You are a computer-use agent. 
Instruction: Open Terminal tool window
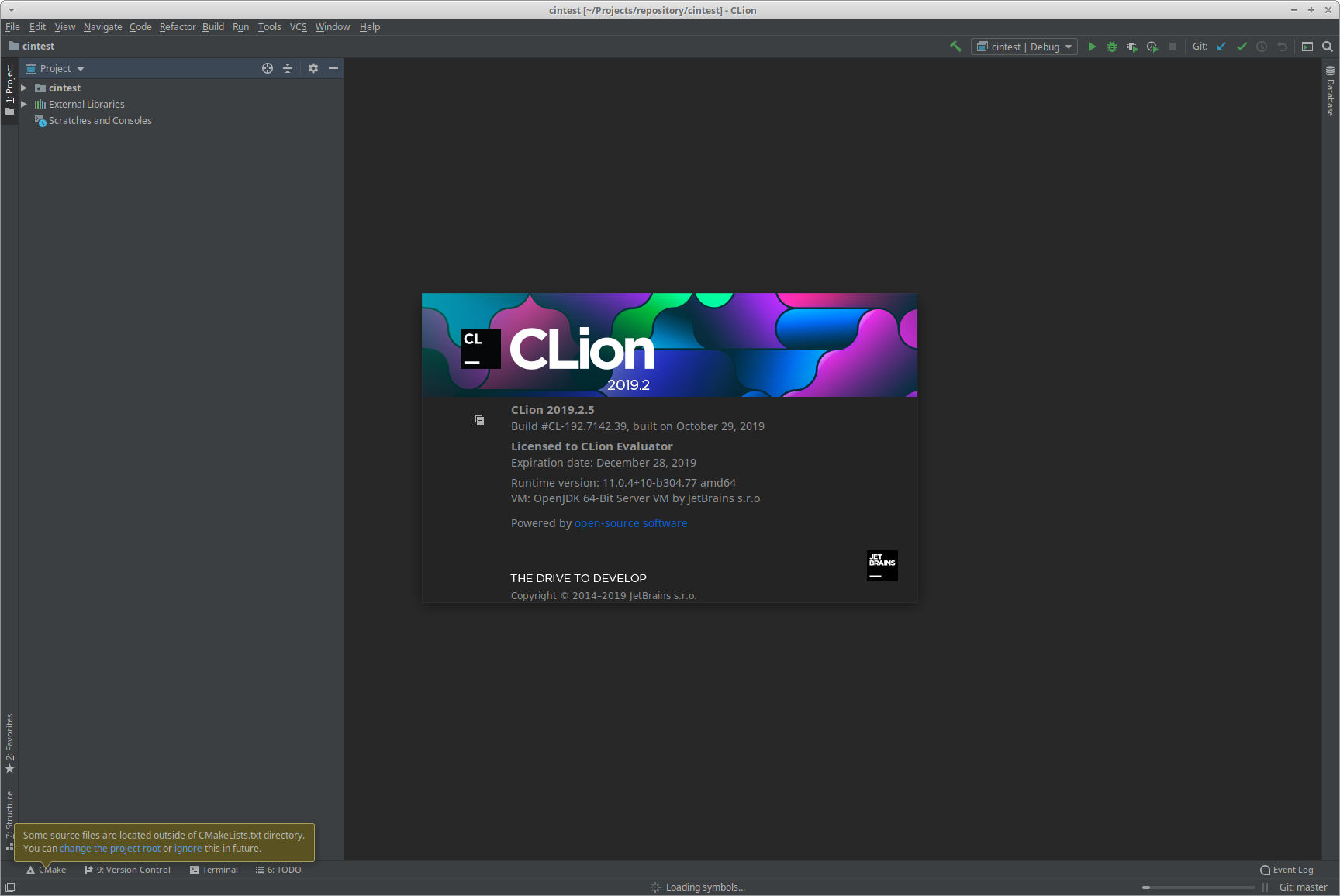(214, 870)
